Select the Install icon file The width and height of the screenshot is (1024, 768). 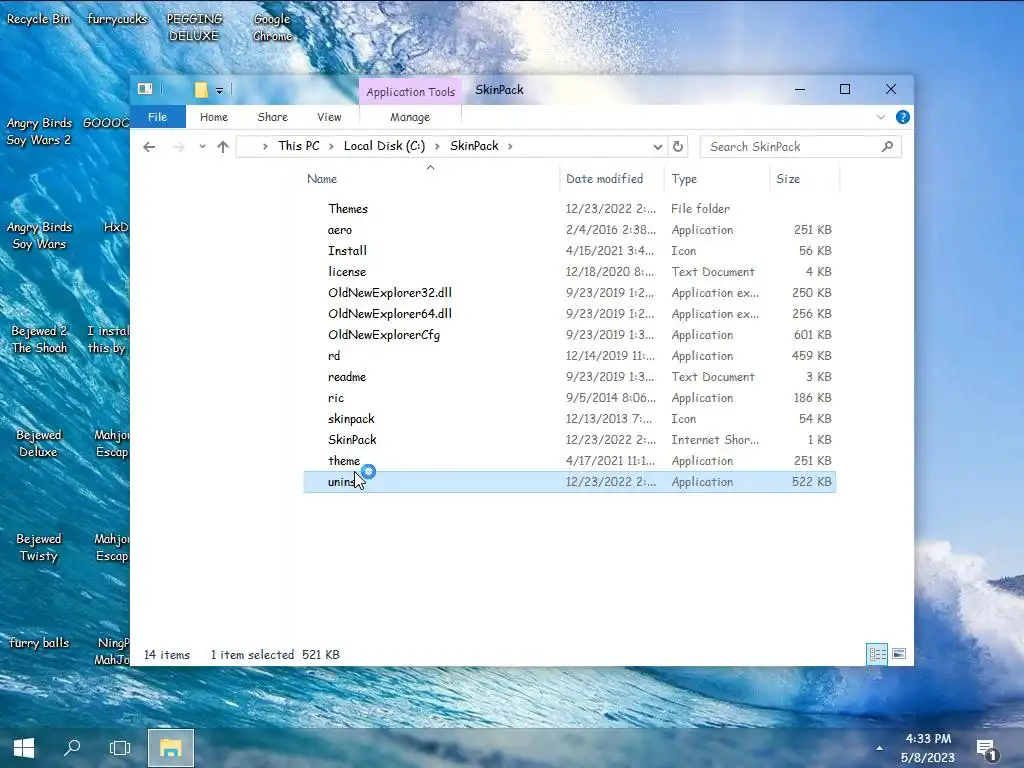pos(569,250)
